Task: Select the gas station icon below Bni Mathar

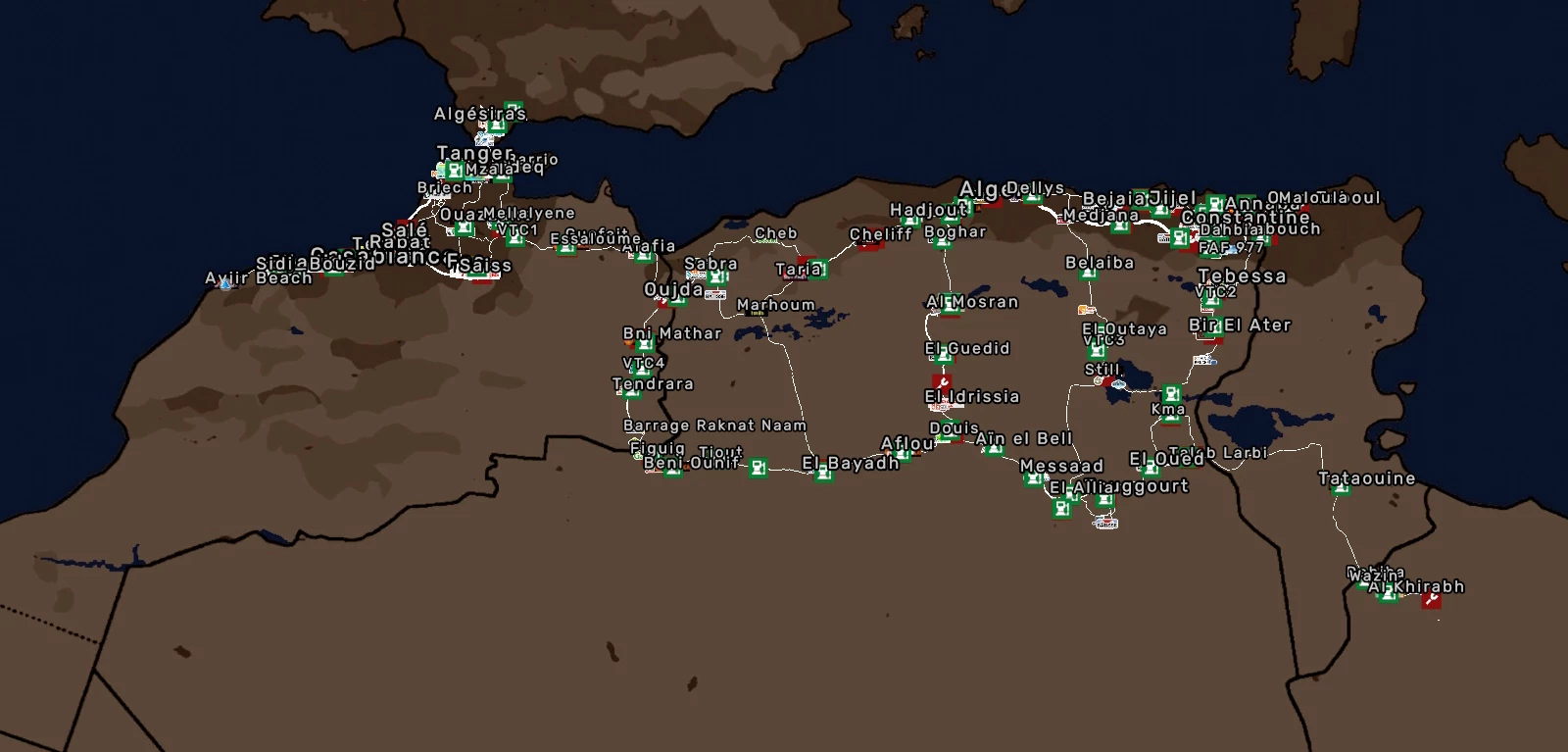Action: pyautogui.click(x=644, y=346)
